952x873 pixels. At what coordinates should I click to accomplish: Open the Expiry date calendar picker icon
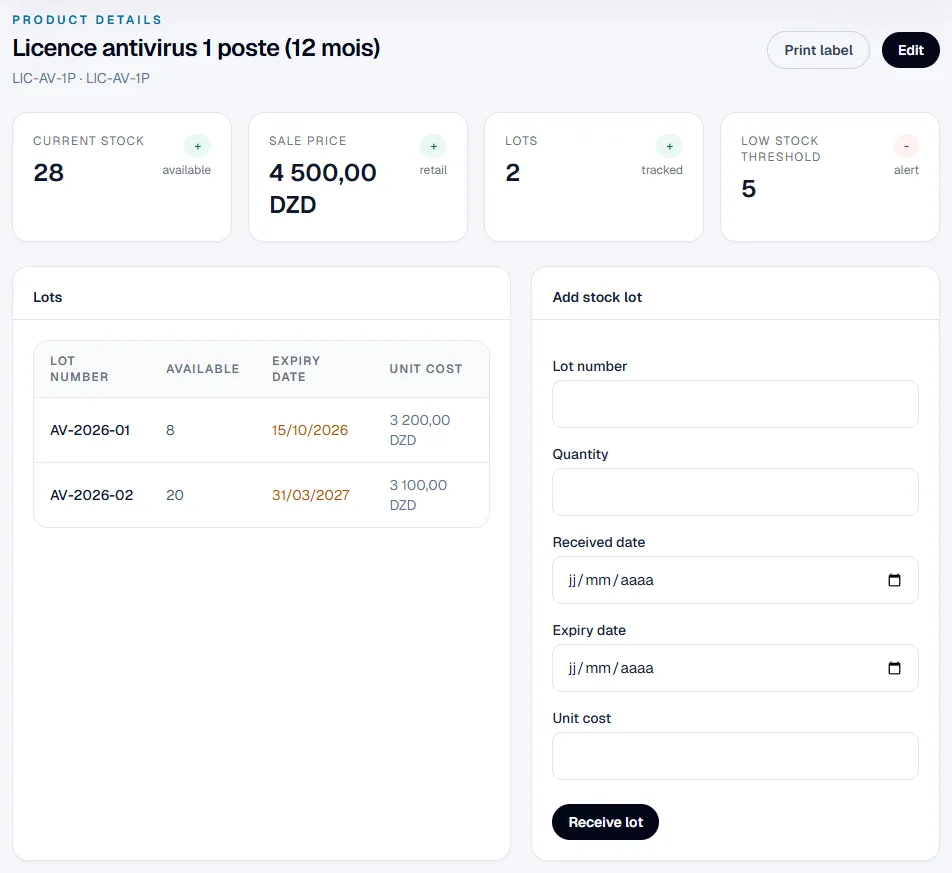(x=894, y=668)
